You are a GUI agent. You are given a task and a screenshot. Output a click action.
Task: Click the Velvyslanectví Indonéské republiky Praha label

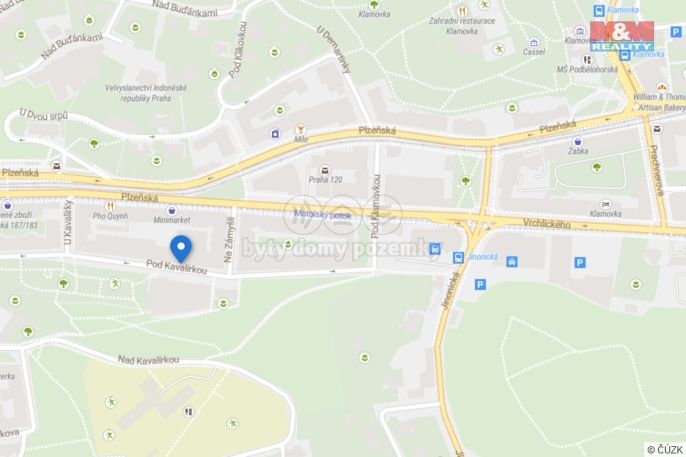(x=146, y=93)
